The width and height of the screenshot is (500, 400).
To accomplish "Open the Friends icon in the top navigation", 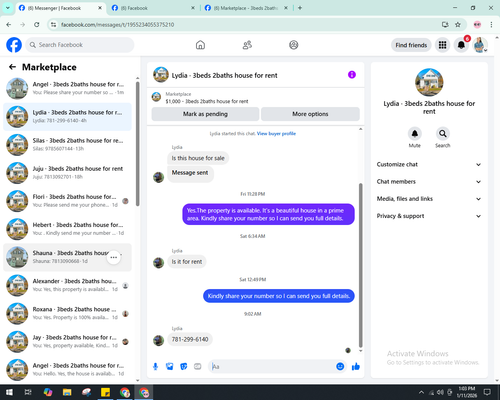I will click(247, 45).
